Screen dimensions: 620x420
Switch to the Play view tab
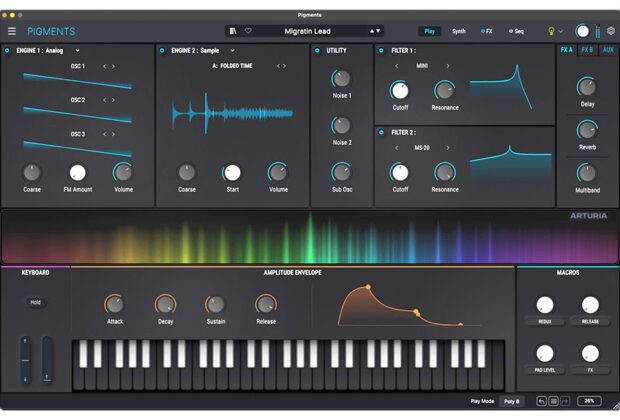pyautogui.click(x=429, y=31)
